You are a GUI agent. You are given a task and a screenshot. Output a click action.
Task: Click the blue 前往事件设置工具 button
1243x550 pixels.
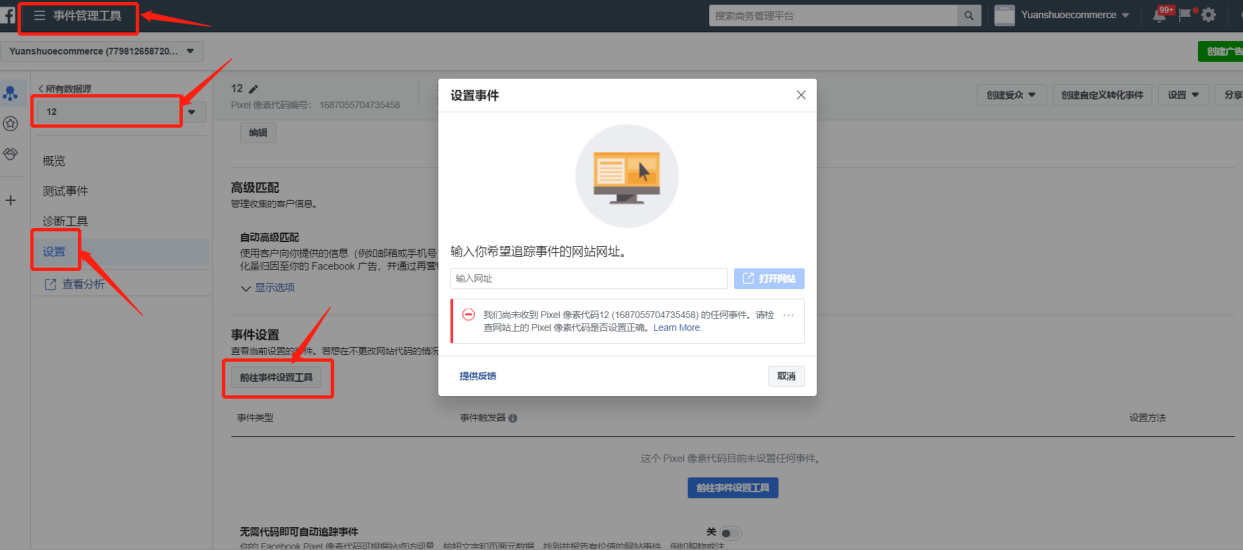click(x=732, y=487)
